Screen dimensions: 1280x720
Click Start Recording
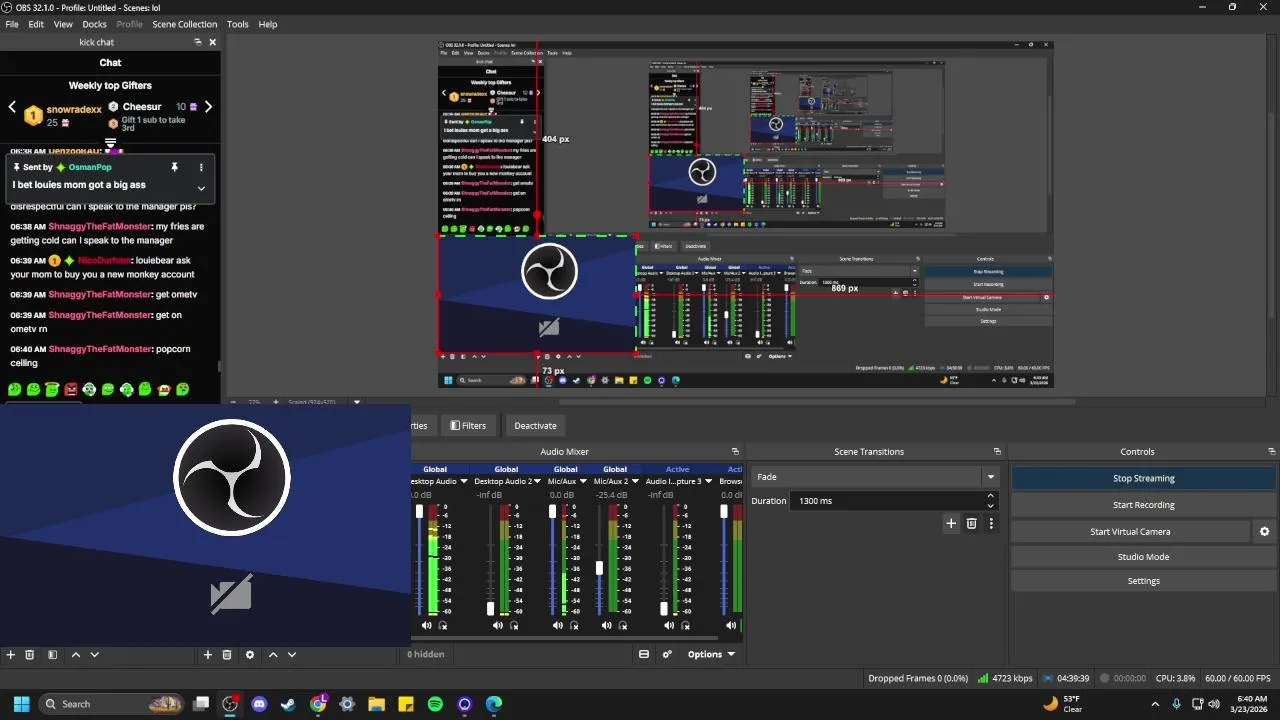pyautogui.click(x=1144, y=505)
